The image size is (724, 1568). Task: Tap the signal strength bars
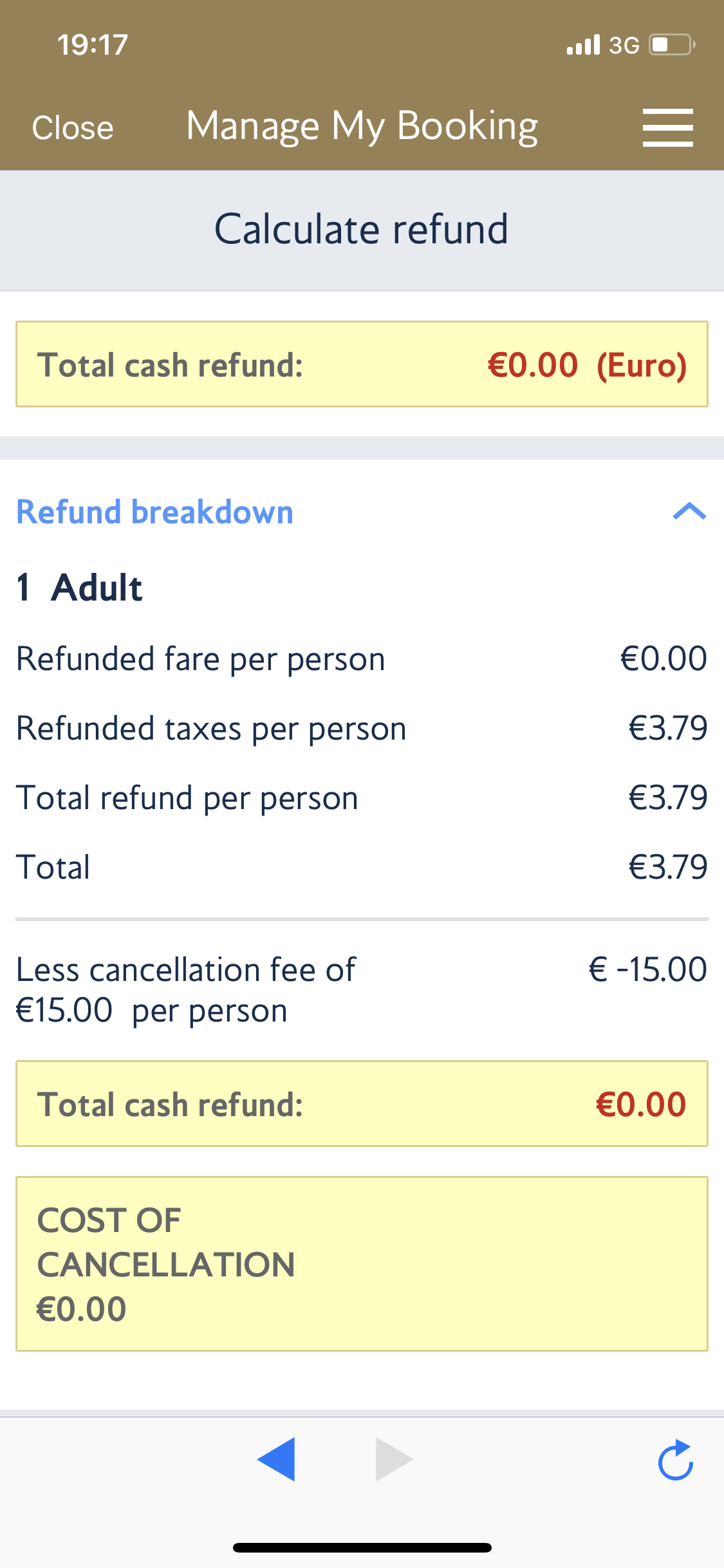(x=583, y=45)
